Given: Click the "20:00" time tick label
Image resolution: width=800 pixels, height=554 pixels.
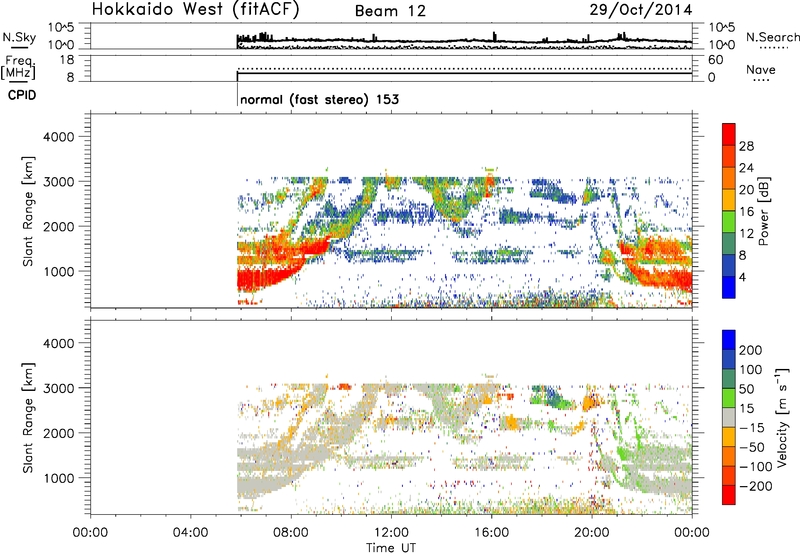Looking at the screenshot, I should (x=591, y=533).
